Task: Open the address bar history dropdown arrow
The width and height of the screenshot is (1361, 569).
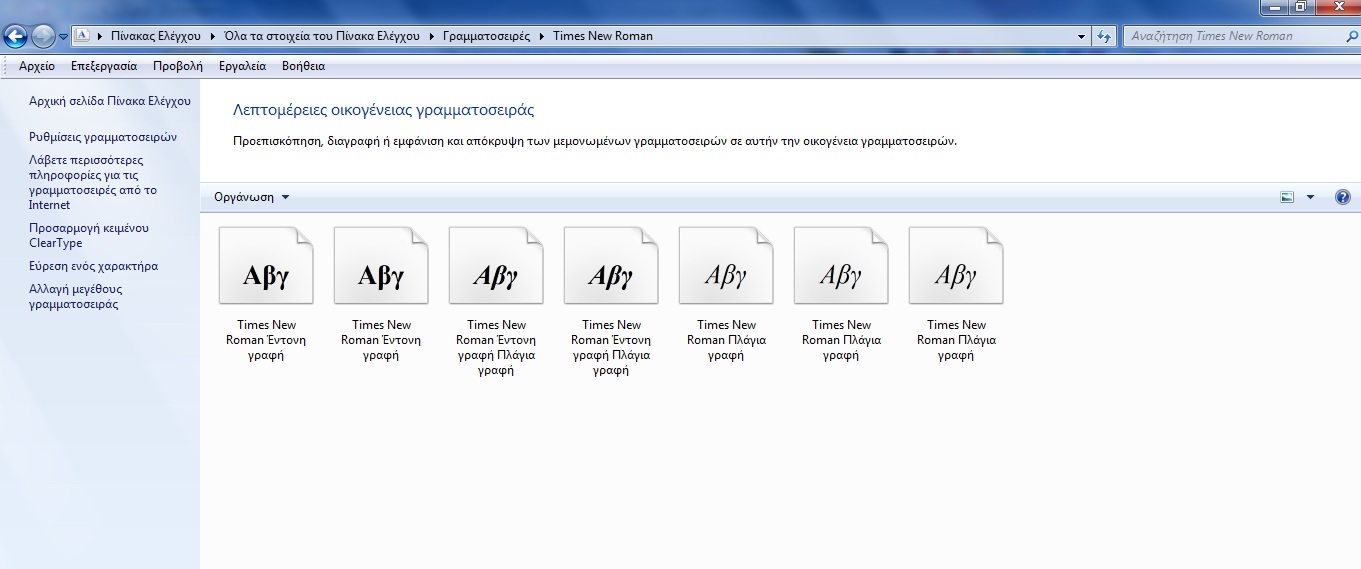Action: (1082, 36)
